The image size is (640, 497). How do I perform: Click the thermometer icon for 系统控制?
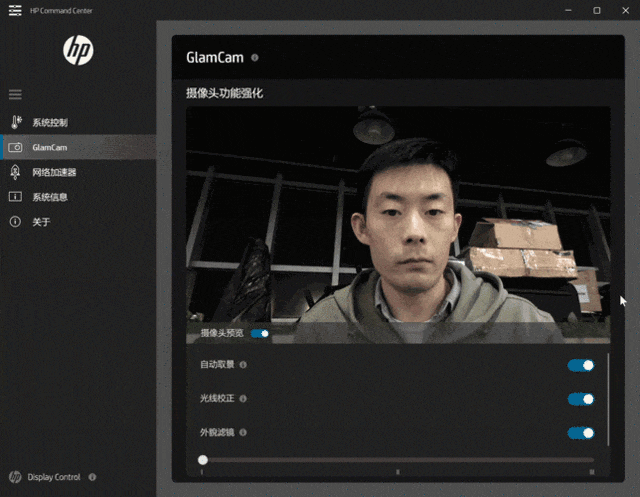point(16,122)
